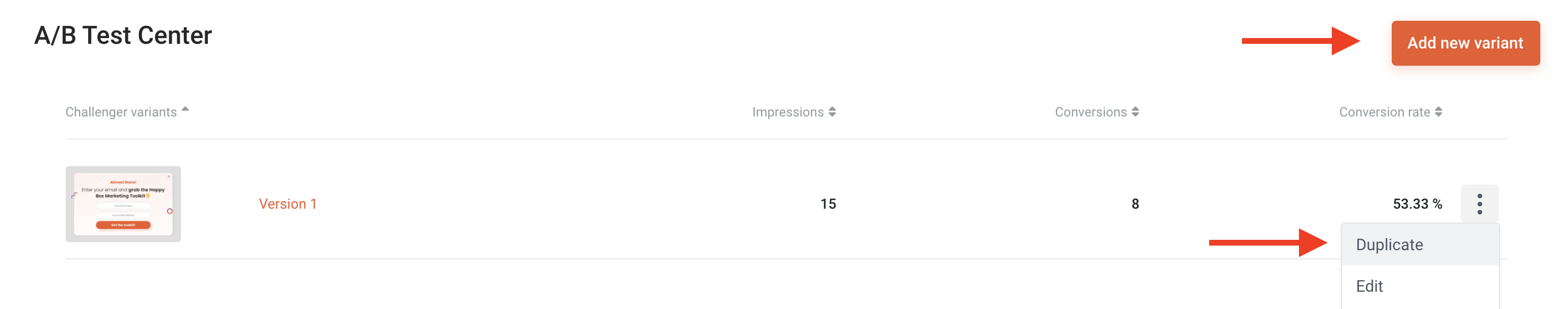
Task: Click the Your first name field in the preview
Action: (123, 206)
